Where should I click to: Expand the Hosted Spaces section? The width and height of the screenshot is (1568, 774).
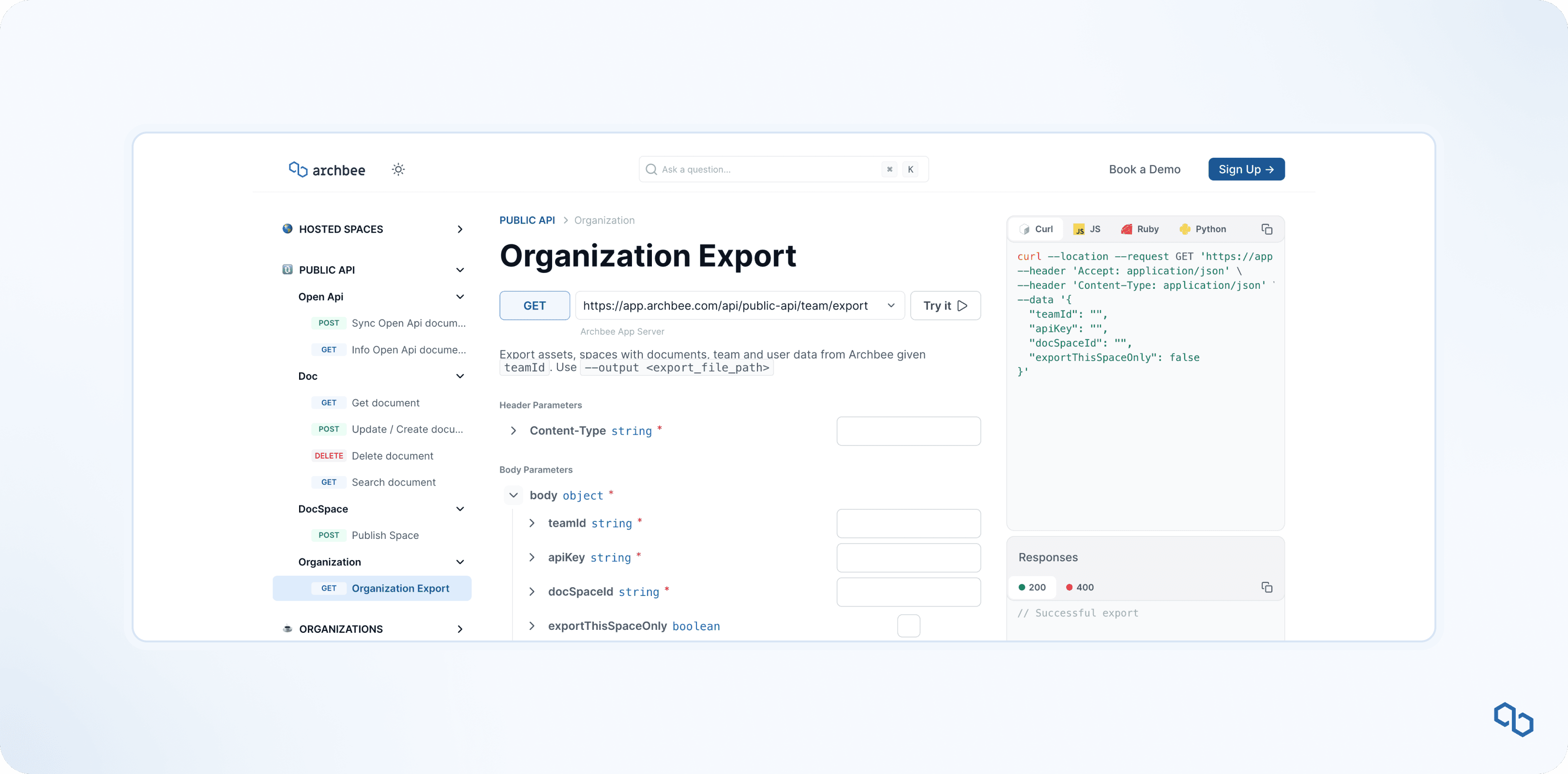460,229
